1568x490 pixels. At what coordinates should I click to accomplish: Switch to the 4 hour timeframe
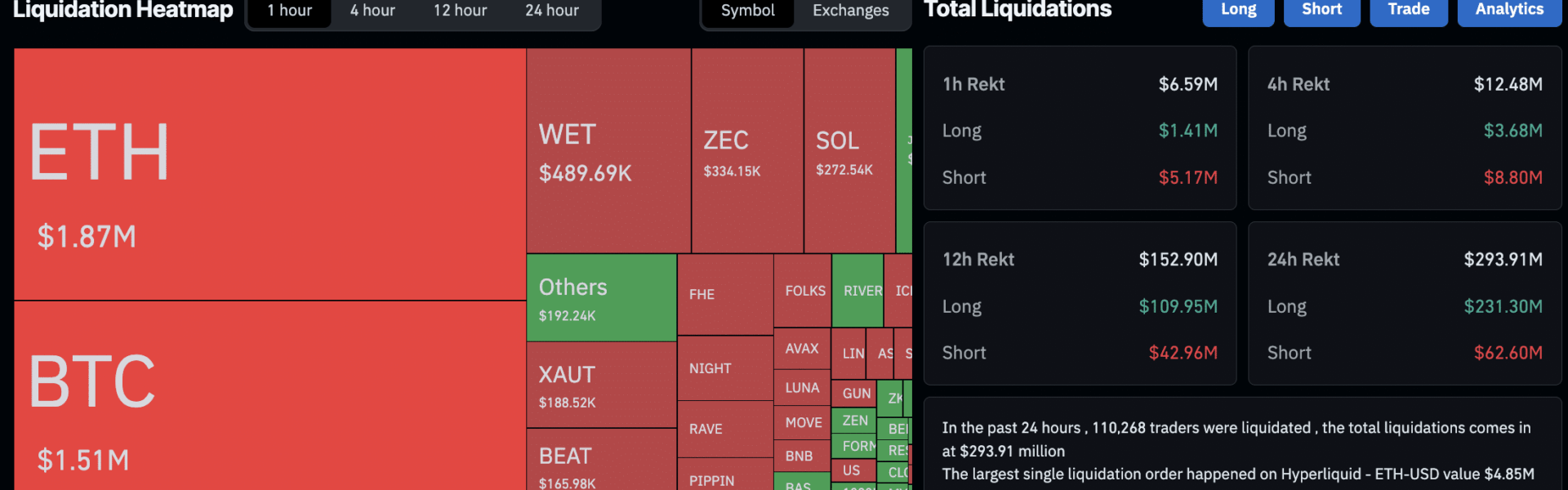tap(372, 11)
